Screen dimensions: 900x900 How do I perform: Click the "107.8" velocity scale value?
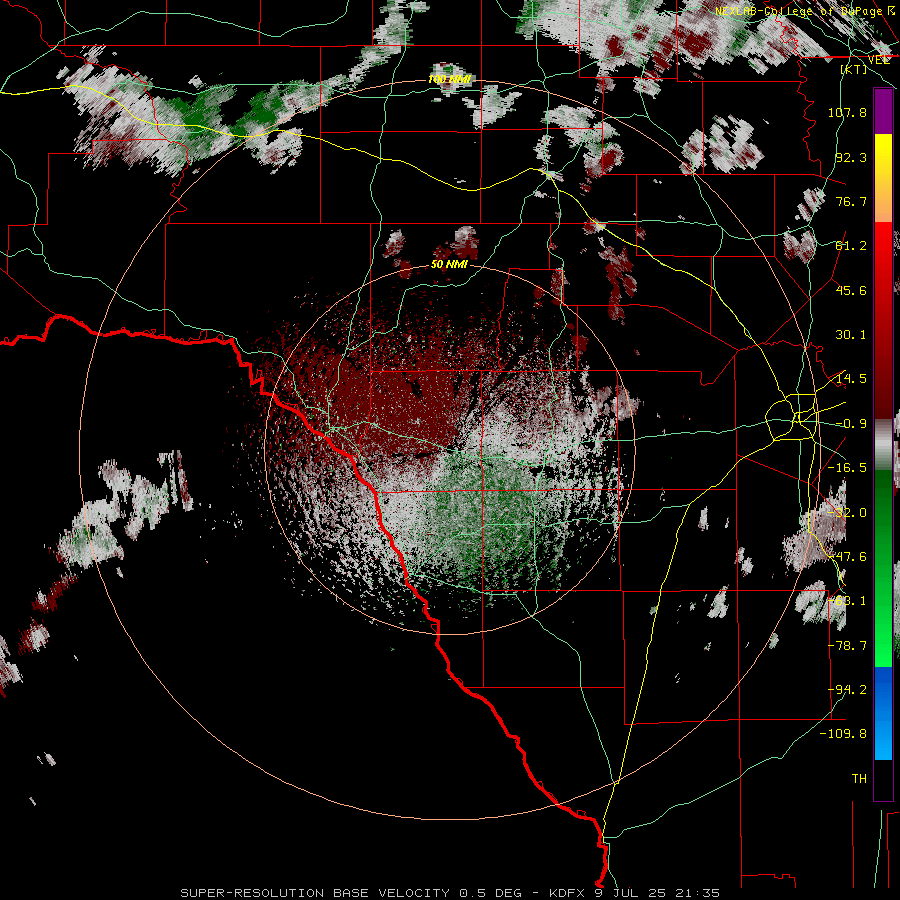[847, 112]
